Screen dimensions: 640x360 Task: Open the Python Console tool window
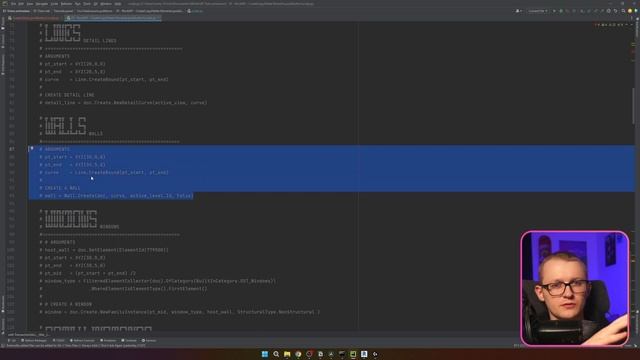(x=82, y=340)
